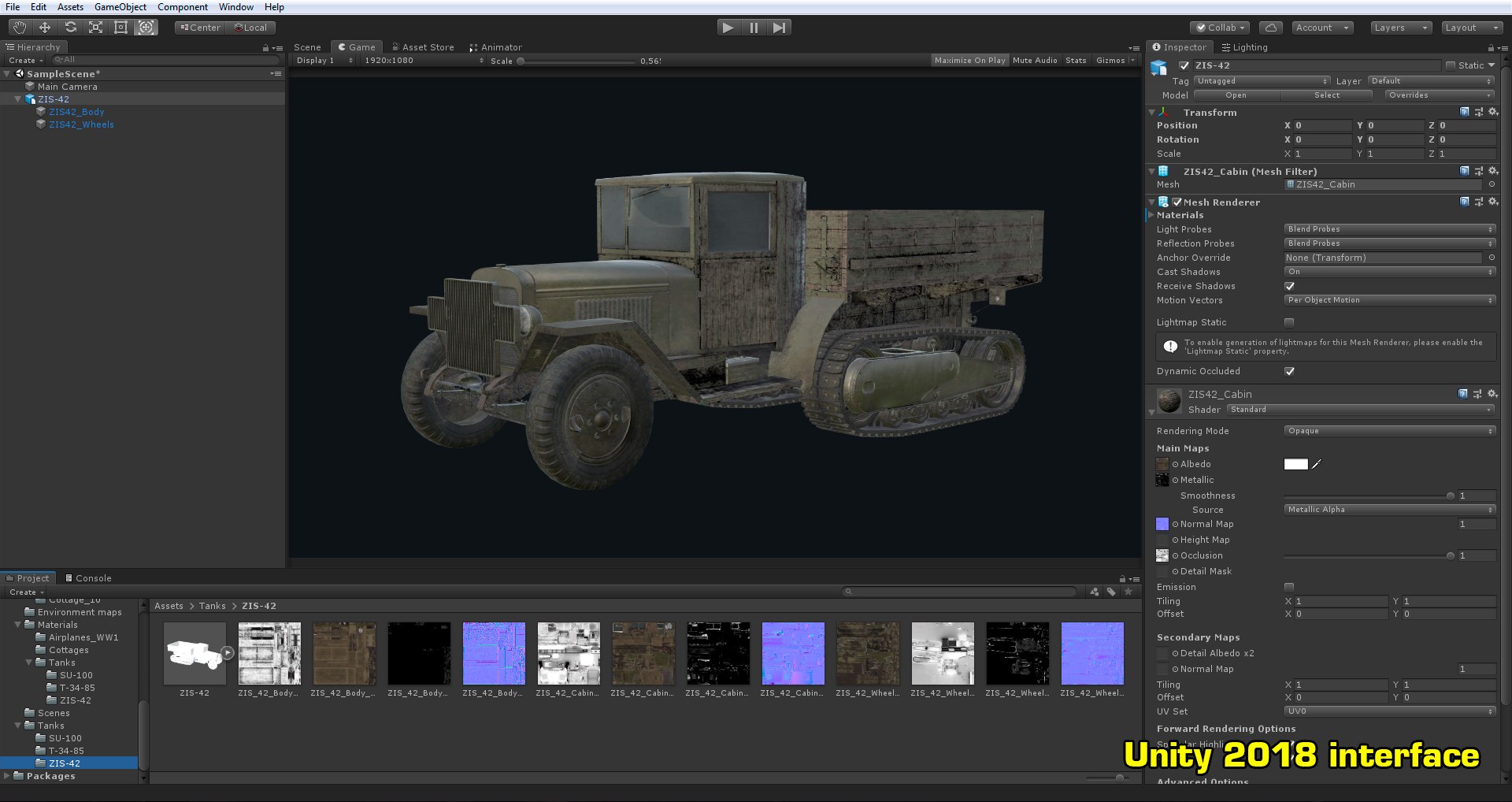Adjust the Occlusion slider

point(1370,555)
